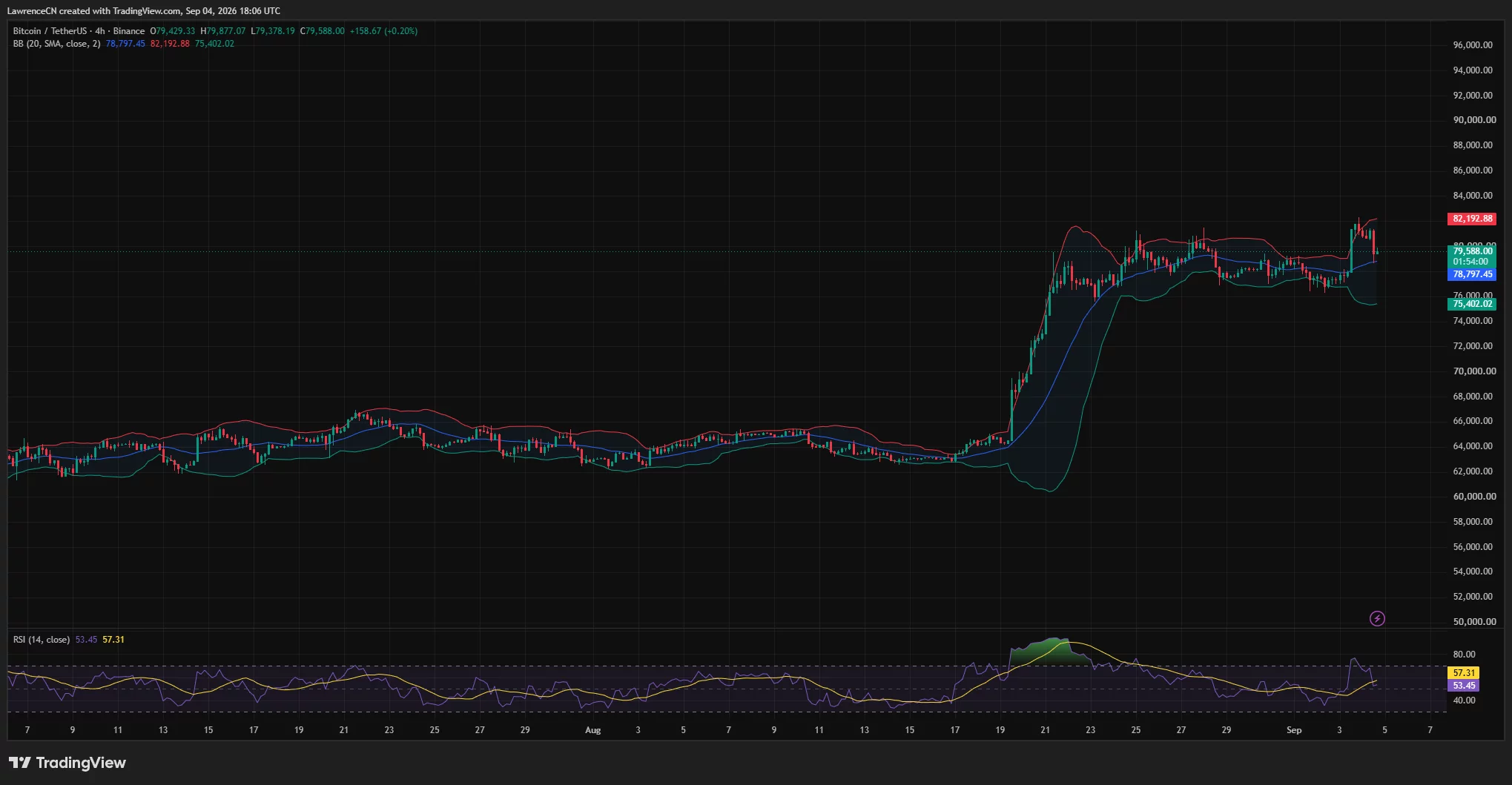Click the Sep label on time axis
This screenshot has height=785, width=1512.
[x=1294, y=730]
